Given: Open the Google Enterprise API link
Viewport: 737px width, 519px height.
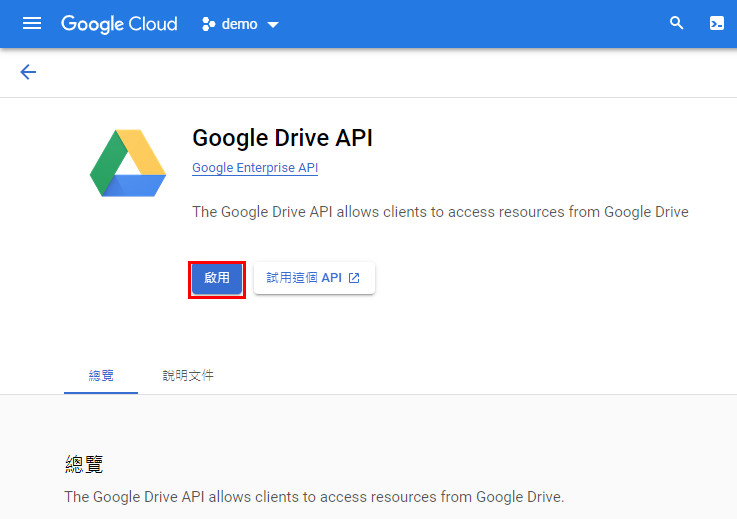Looking at the screenshot, I should 255,168.
